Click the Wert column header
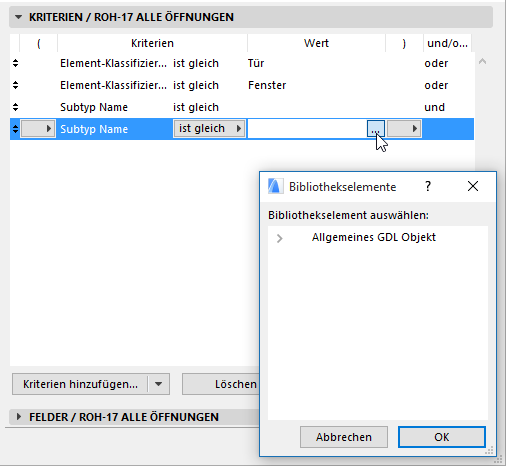506x466 pixels. [x=316, y=43]
